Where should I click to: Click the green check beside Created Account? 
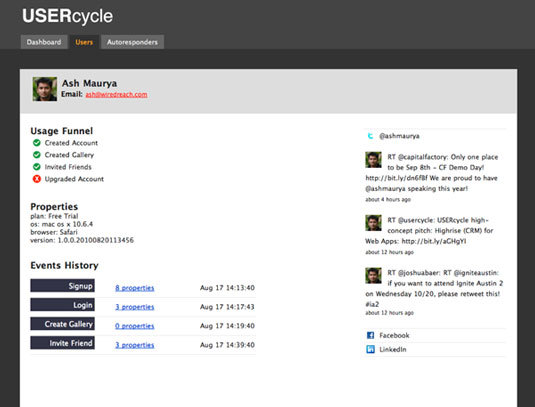37,143
